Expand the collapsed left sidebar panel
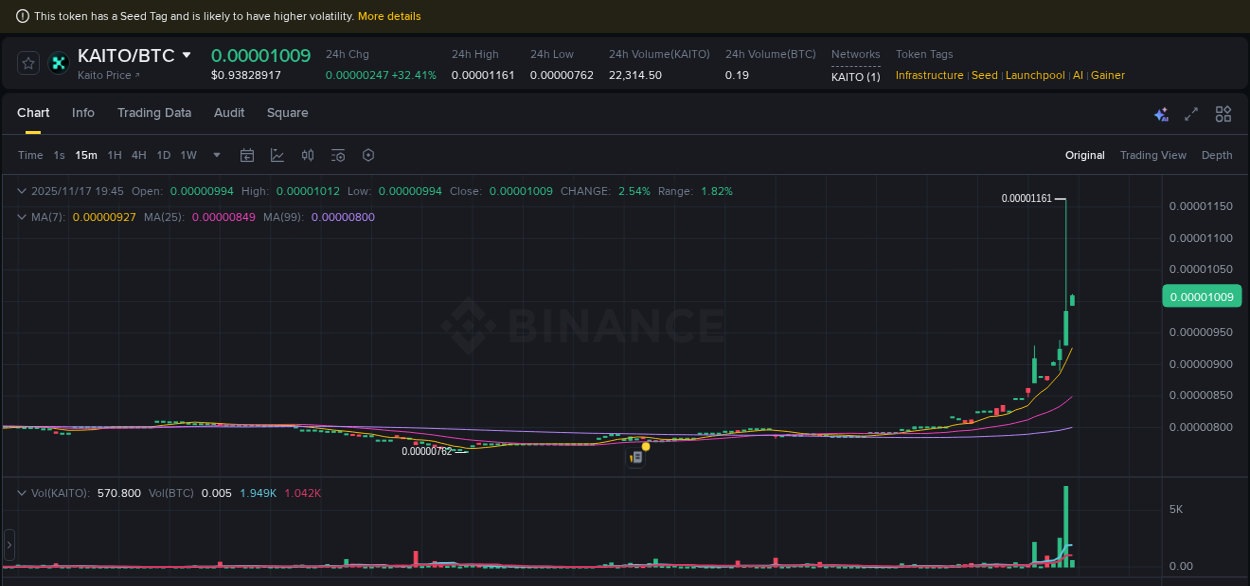The width and height of the screenshot is (1250, 586). (8, 545)
